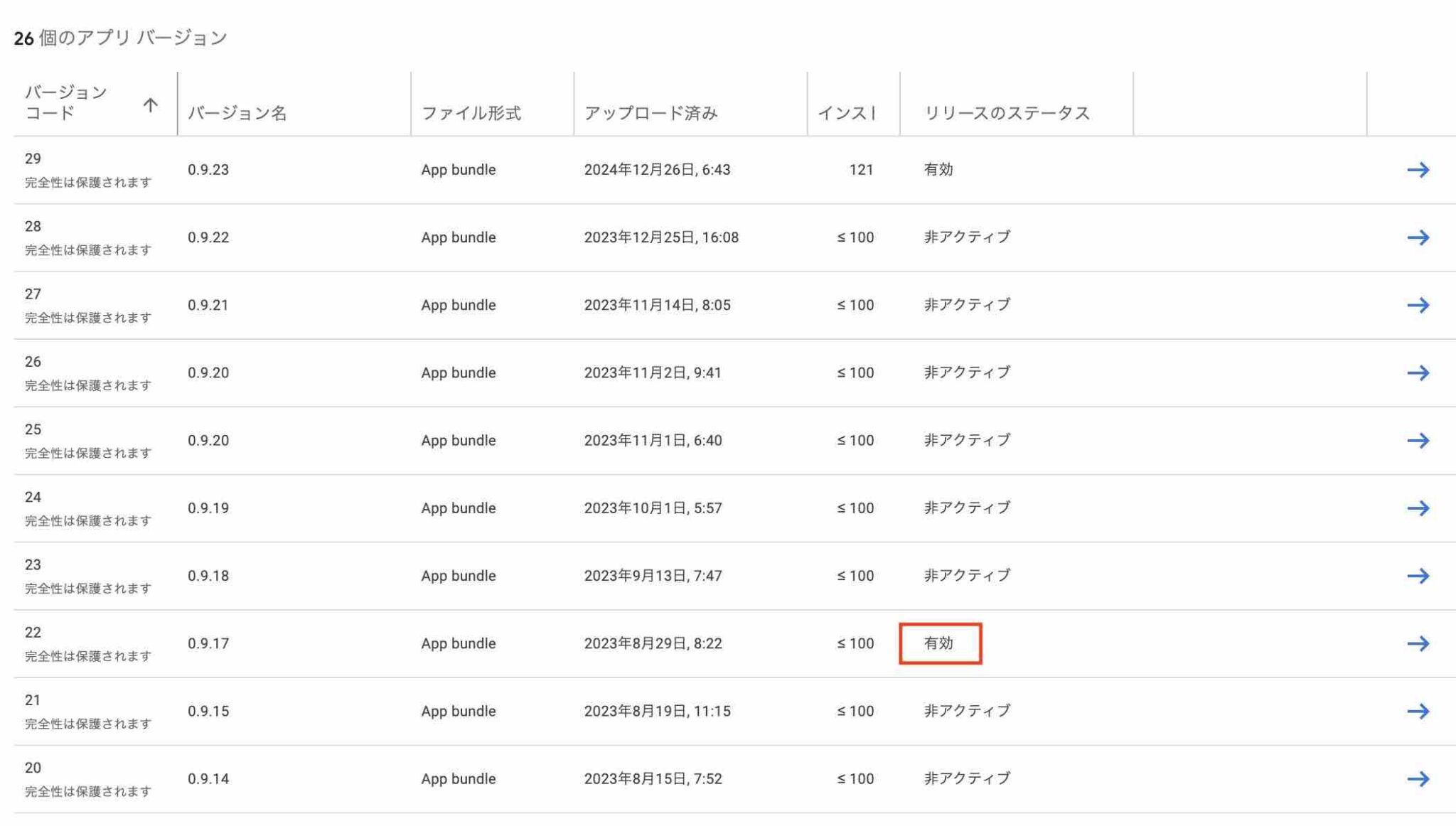Open details arrow for version 0.9.21
The image size is (1456, 826).
coord(1418,305)
